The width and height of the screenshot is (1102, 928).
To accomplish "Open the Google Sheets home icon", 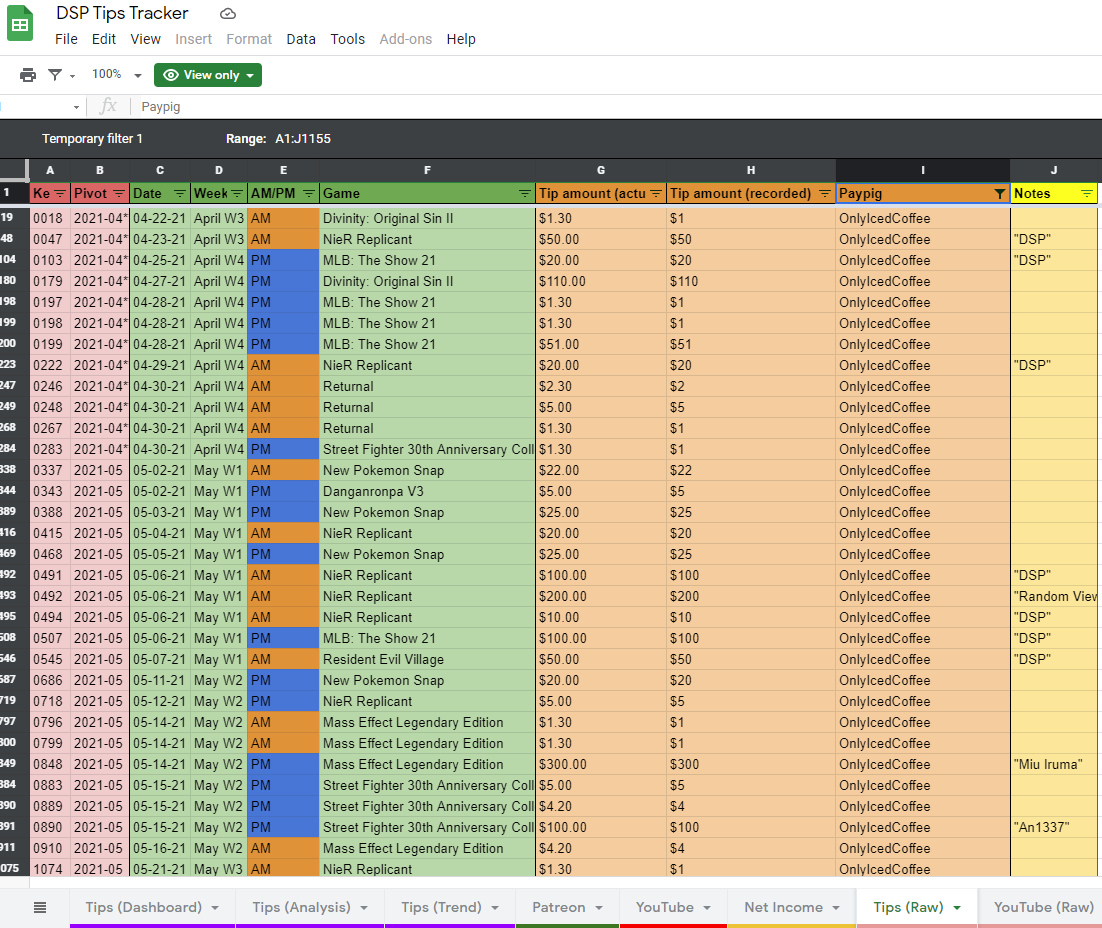I will pyautogui.click(x=20, y=24).
